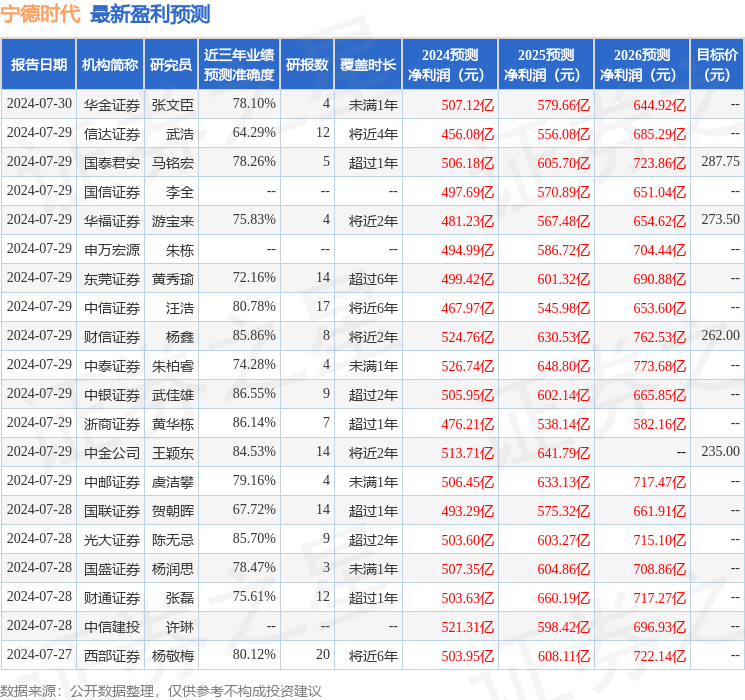Click the 宁德时代 title text

point(40,14)
